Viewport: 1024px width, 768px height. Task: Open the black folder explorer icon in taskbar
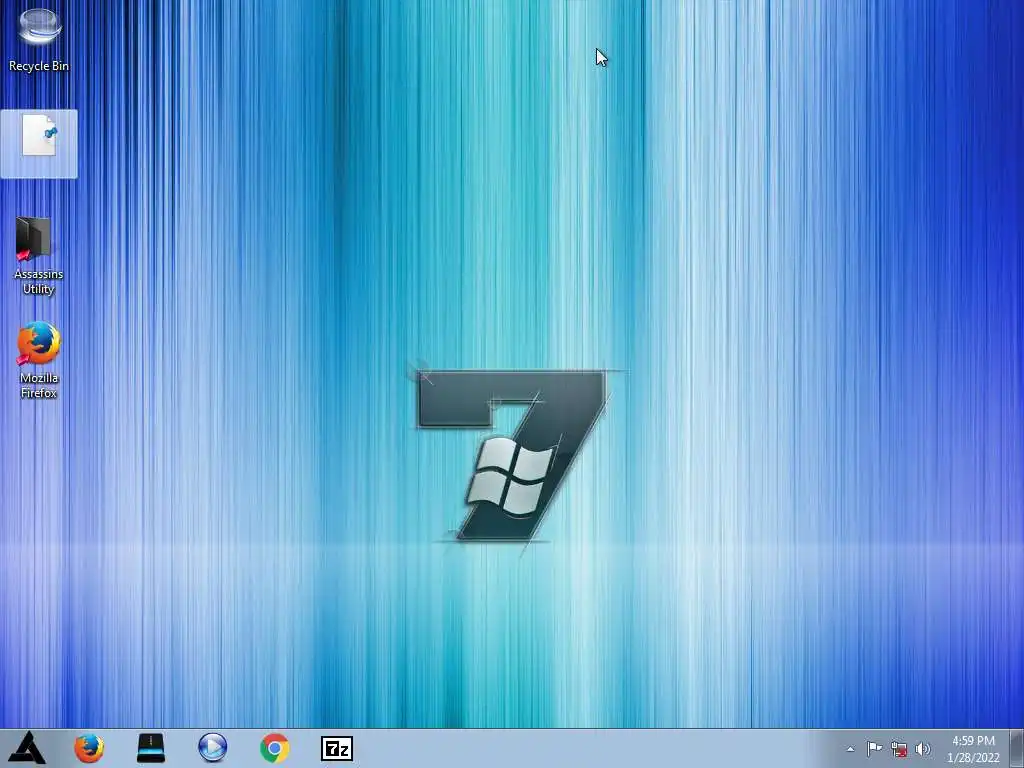[151, 748]
